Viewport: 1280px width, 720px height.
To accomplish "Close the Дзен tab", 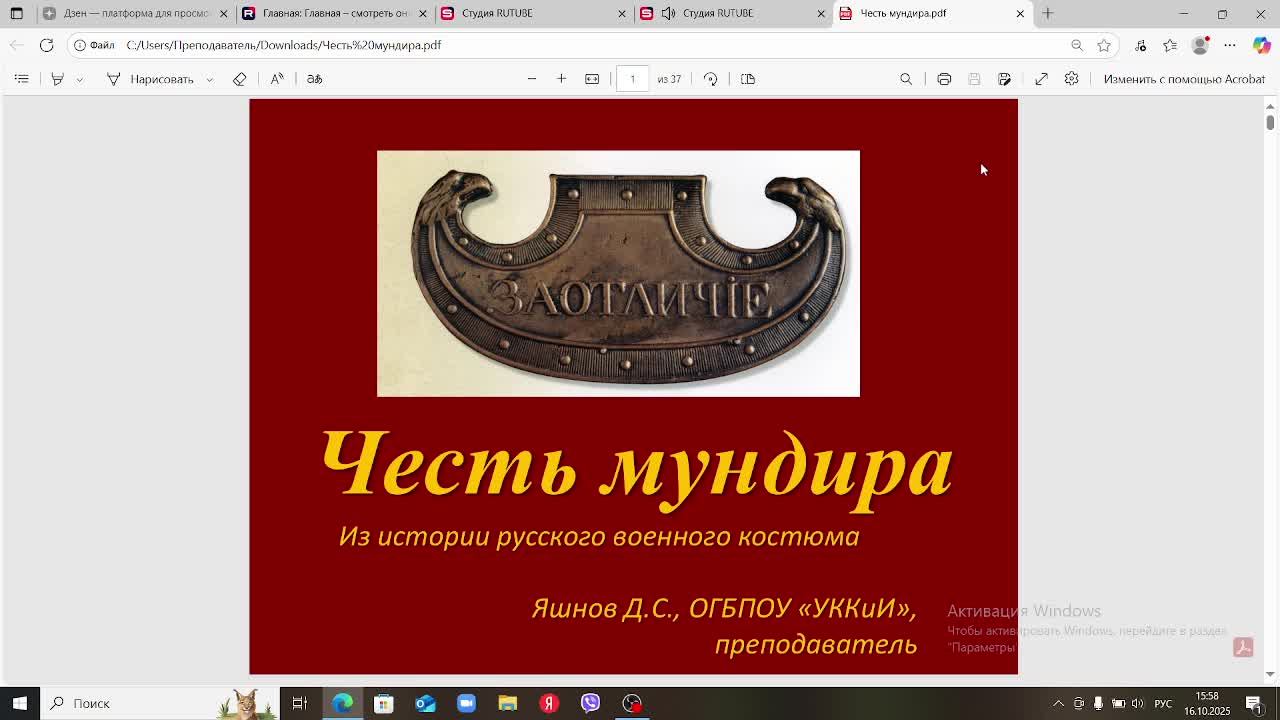I will [x=223, y=13].
